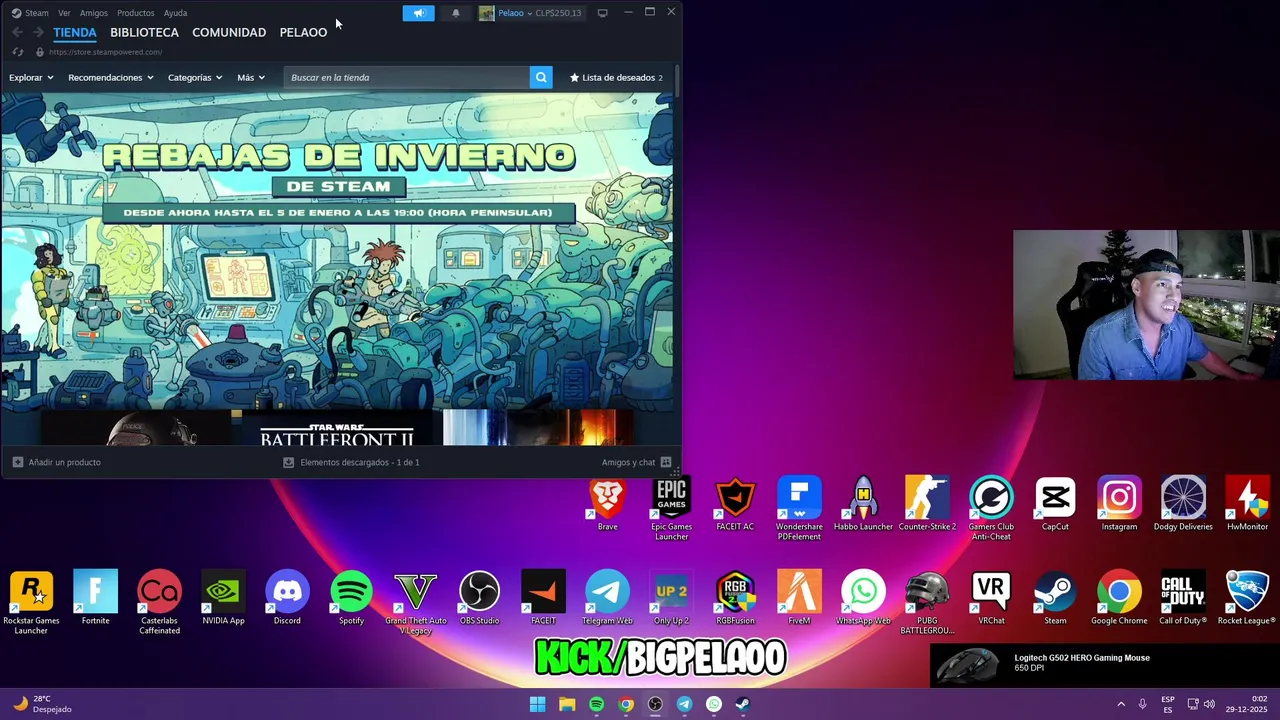Click the Buscar en la tienda search field
The image size is (1280, 720).
[x=407, y=77]
